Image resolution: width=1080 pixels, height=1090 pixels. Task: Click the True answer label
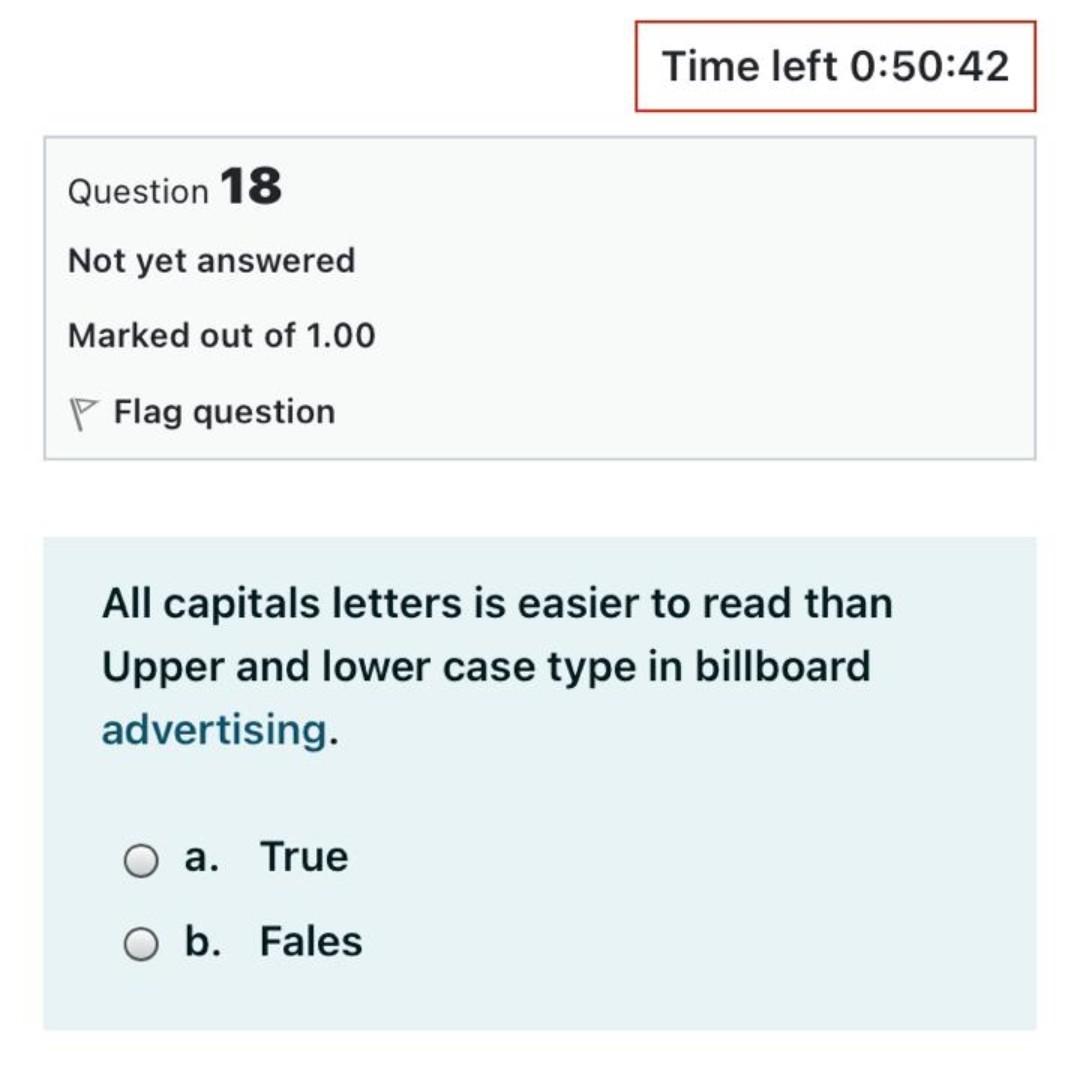tap(304, 856)
